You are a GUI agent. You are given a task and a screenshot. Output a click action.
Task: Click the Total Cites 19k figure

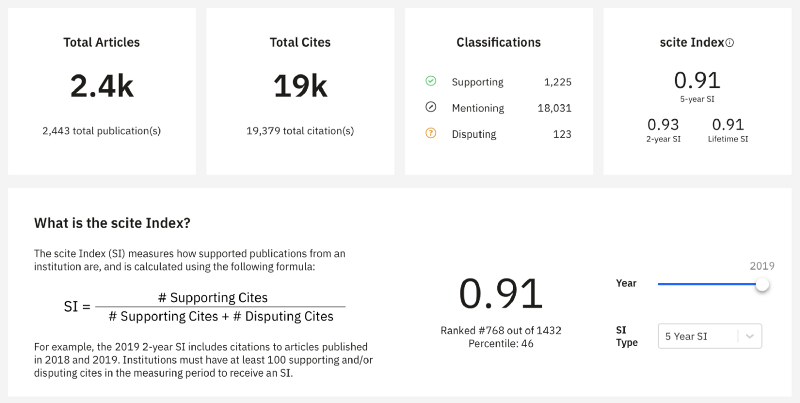point(300,87)
